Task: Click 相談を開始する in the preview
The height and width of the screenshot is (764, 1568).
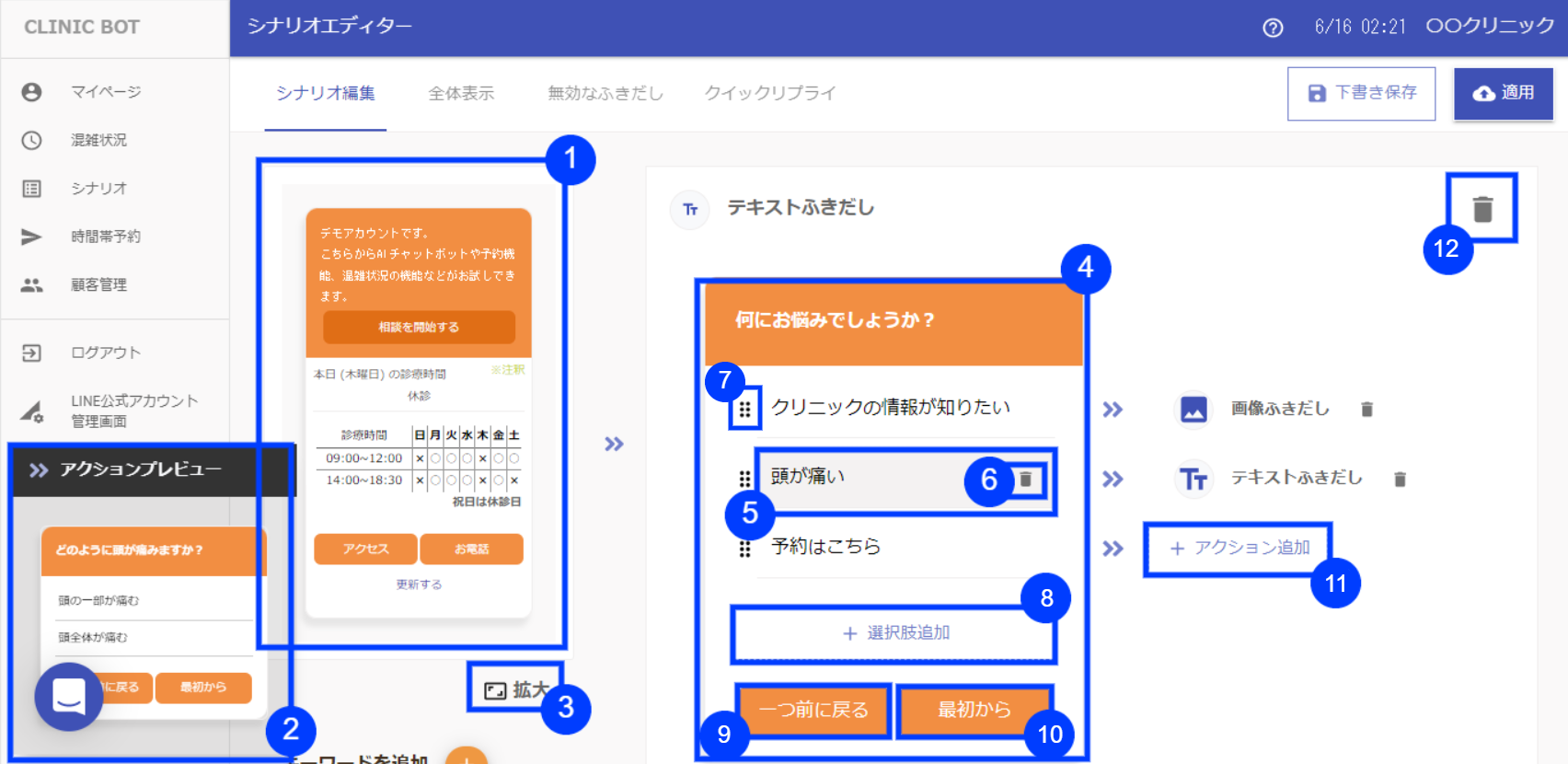Action: [x=419, y=327]
